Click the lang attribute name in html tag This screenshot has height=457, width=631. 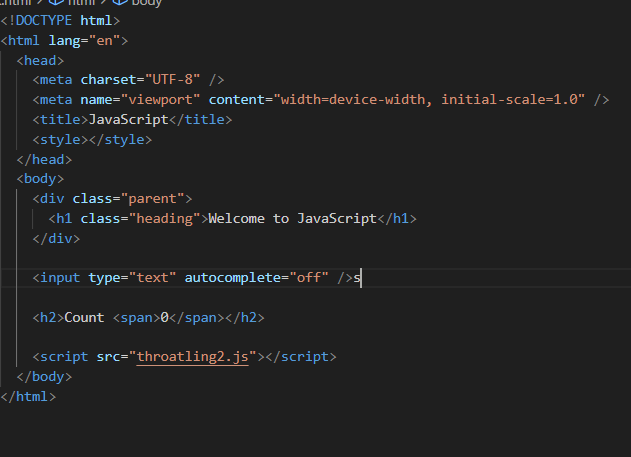click(64, 41)
